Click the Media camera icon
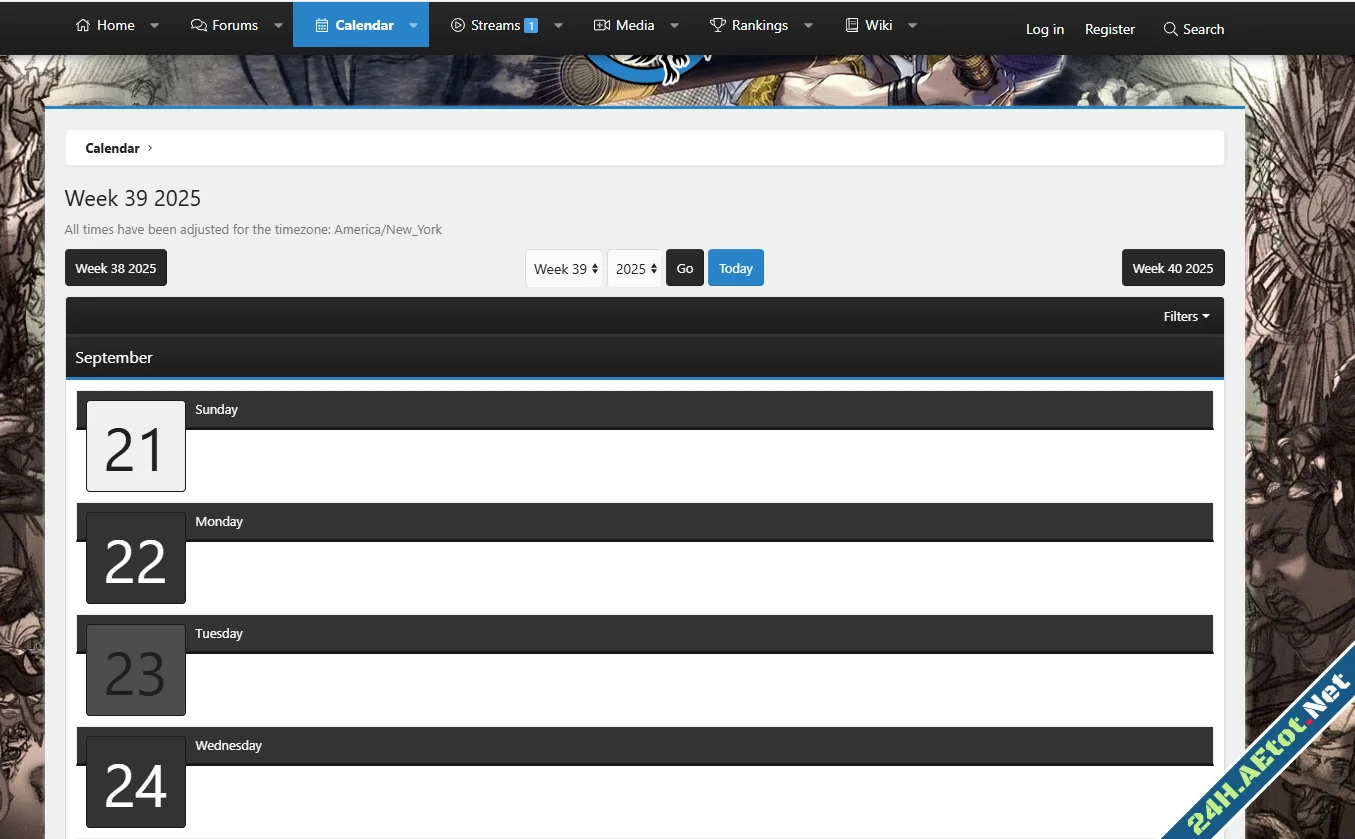The width and height of the screenshot is (1355, 839). [601, 25]
